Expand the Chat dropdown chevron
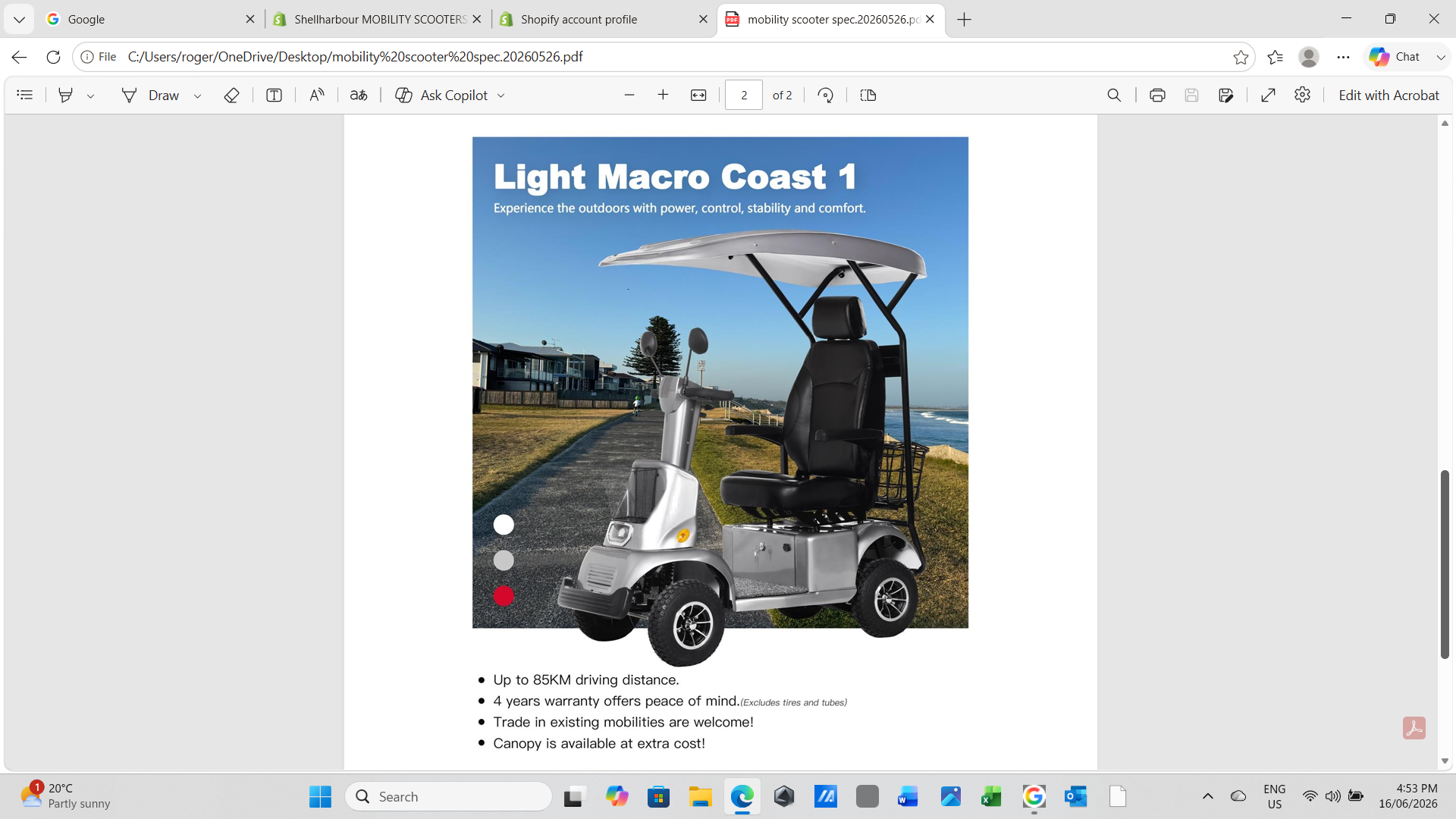The height and width of the screenshot is (819, 1456). (1441, 57)
